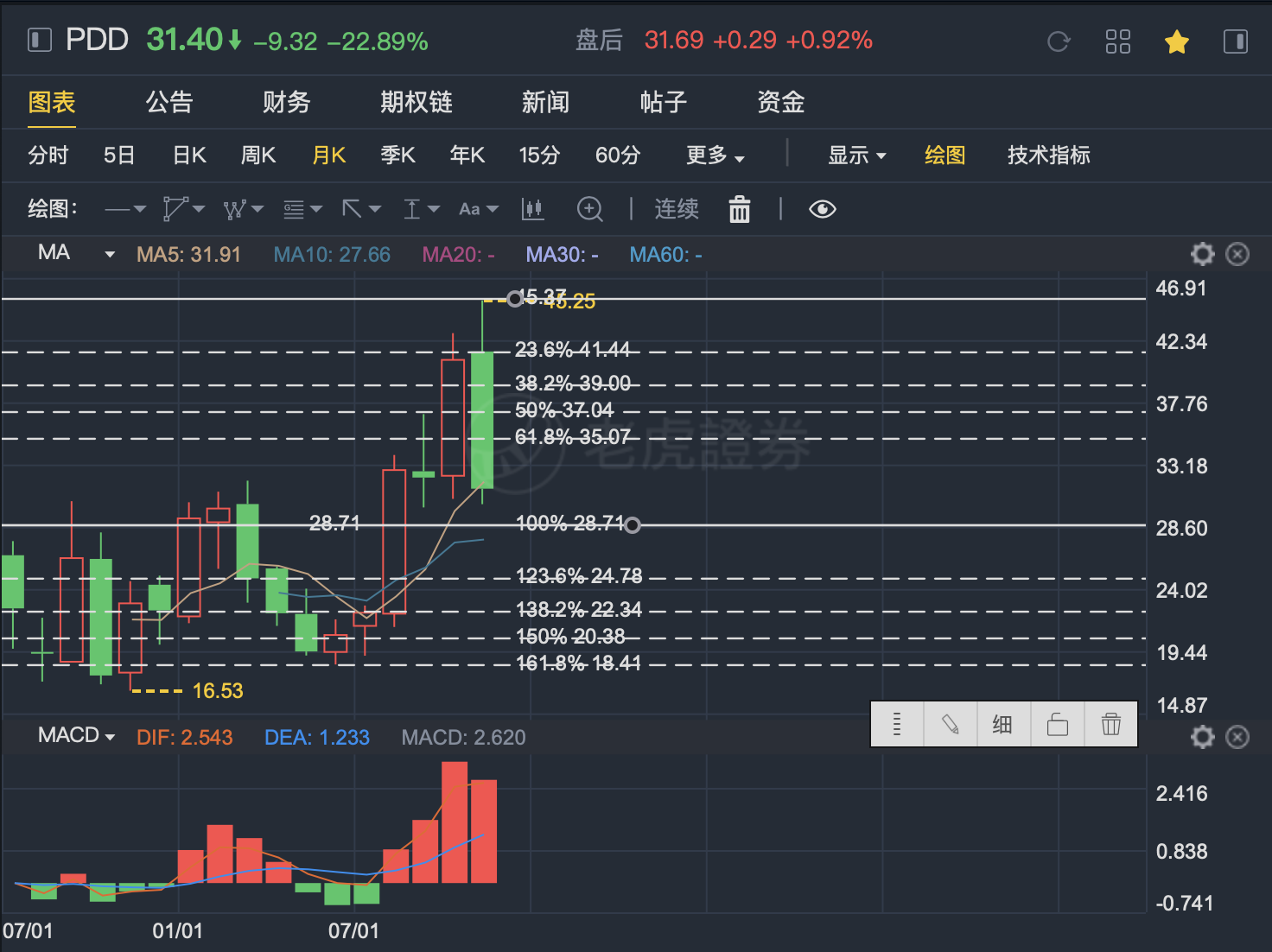Click the MACD: 2.620 value
The height and width of the screenshot is (952, 1272).
point(464,738)
